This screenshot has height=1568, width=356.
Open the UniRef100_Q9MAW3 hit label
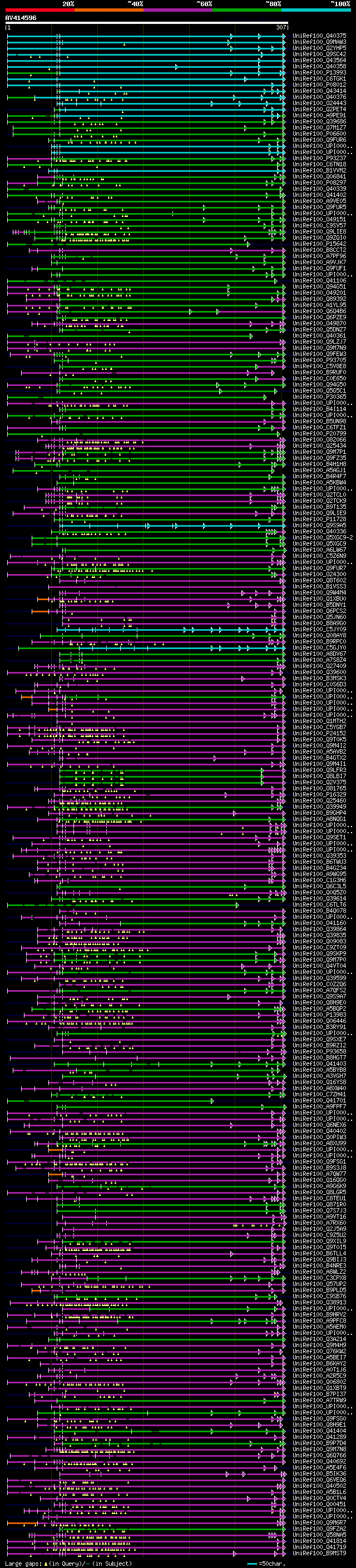pos(319,42)
